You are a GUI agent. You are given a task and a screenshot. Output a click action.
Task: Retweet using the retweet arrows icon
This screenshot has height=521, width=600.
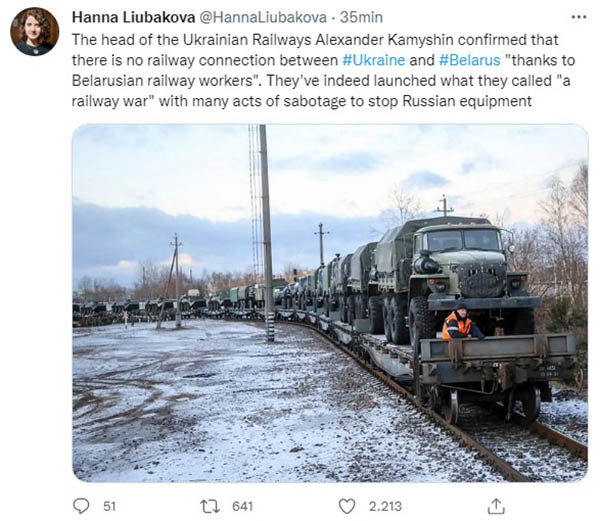point(210,506)
